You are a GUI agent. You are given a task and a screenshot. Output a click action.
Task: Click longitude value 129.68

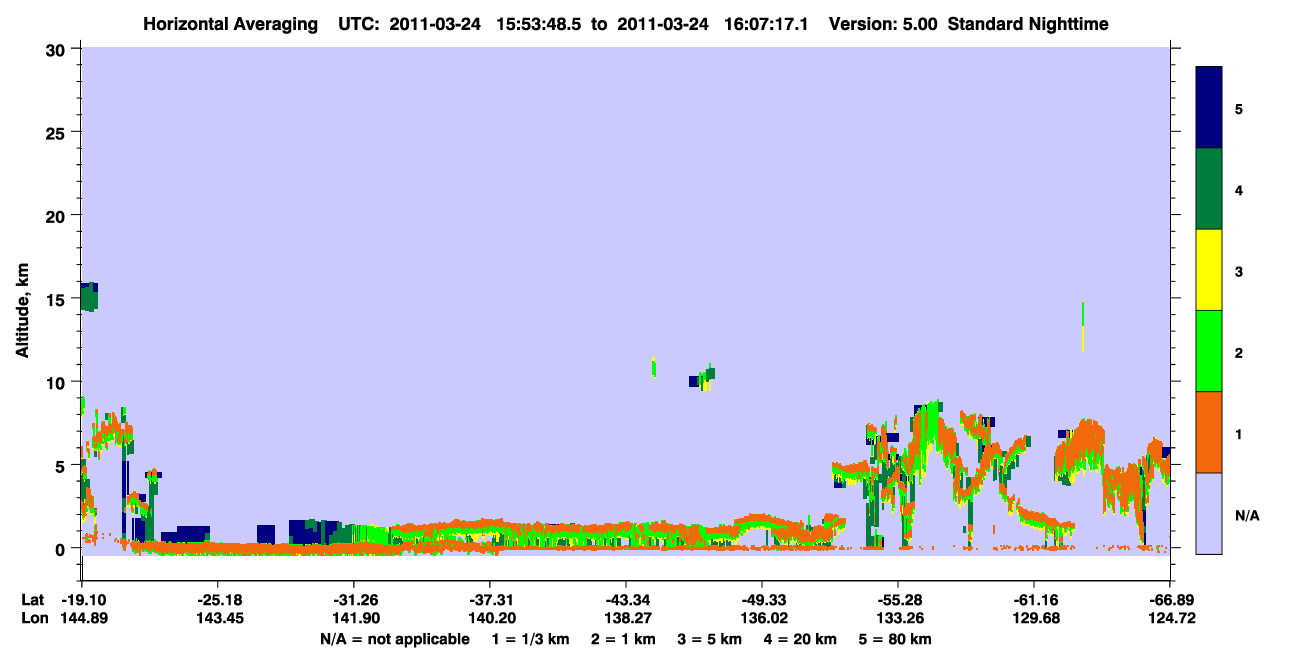coord(1034,618)
